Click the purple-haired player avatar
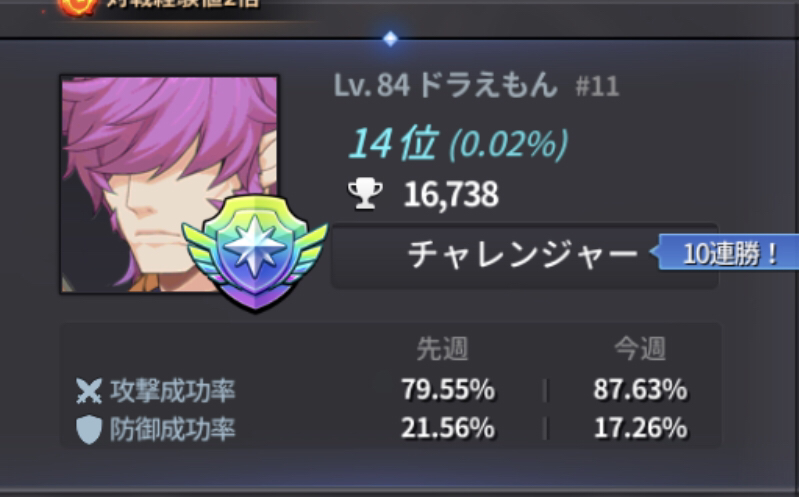799x497 pixels. pos(169,185)
